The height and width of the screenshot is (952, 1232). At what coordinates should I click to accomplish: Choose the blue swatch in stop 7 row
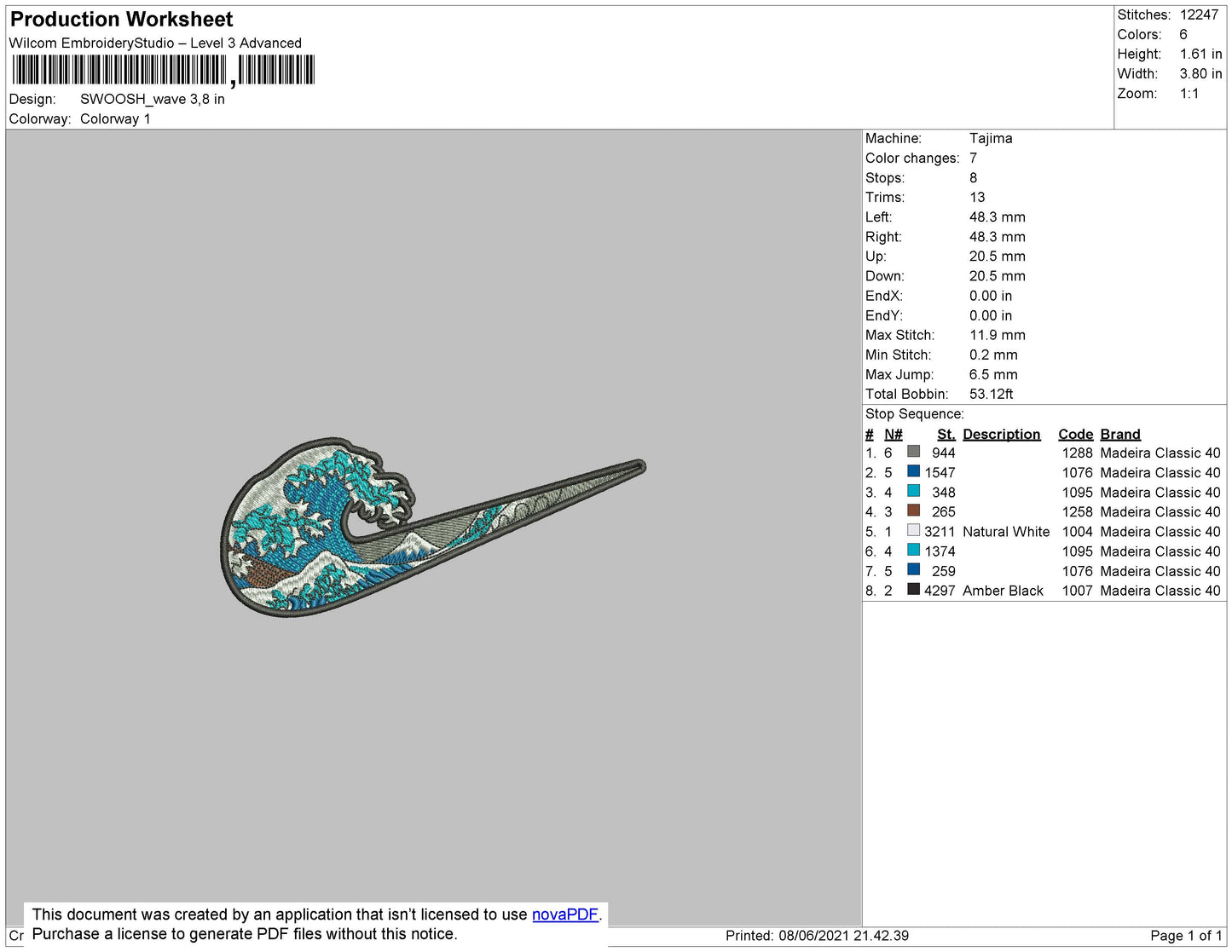coord(913,569)
